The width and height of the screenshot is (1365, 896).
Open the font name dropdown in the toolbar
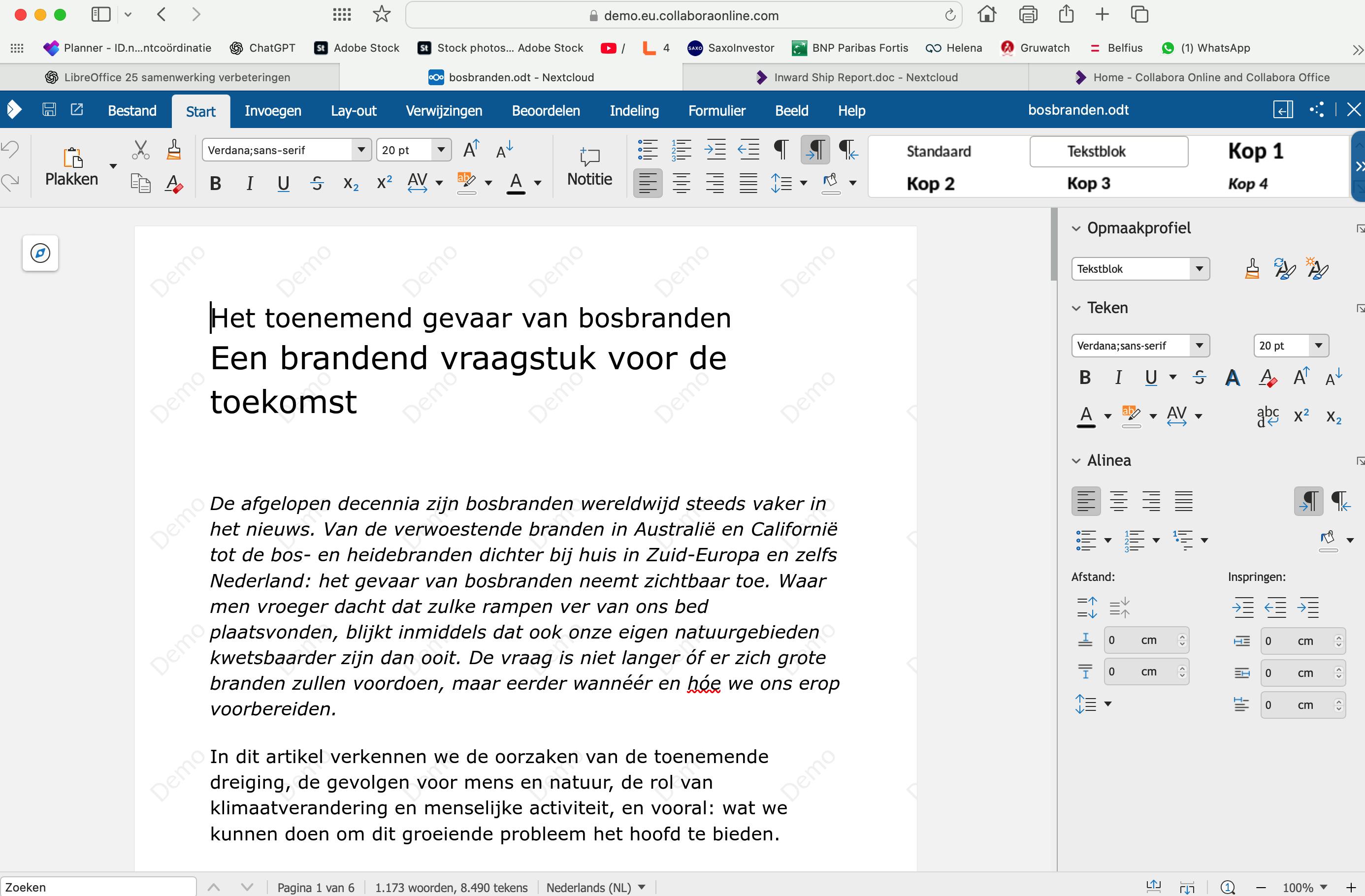pyautogui.click(x=361, y=150)
